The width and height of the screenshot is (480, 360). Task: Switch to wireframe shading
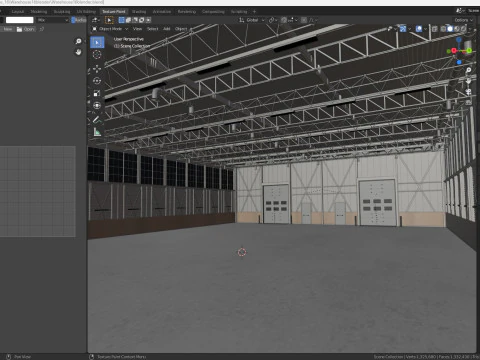click(443, 29)
